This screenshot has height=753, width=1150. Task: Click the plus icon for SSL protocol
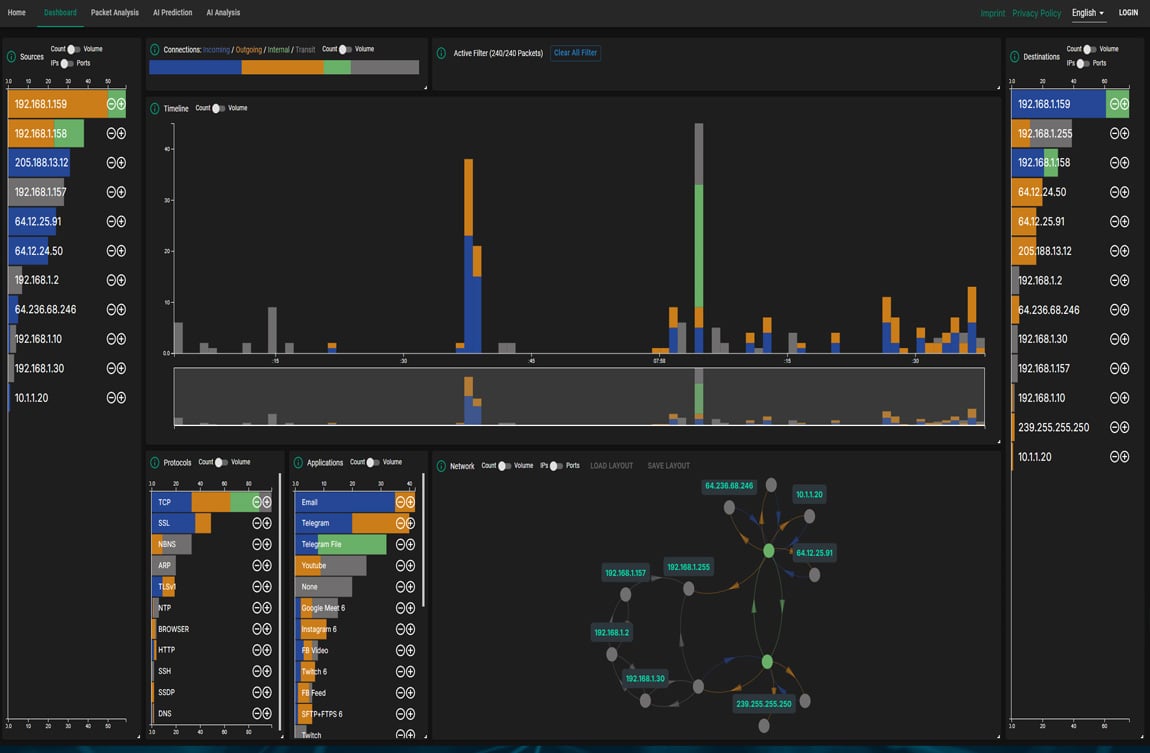[x=267, y=523]
